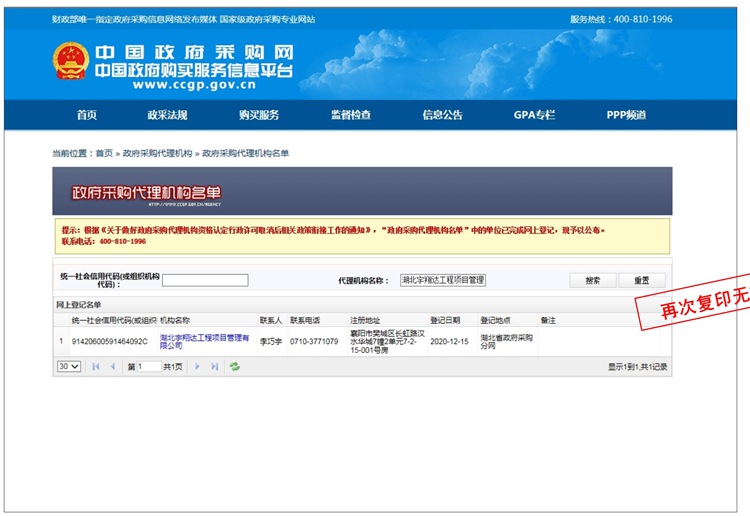Select credit code cell 91420600591464092C

[x=110, y=341]
